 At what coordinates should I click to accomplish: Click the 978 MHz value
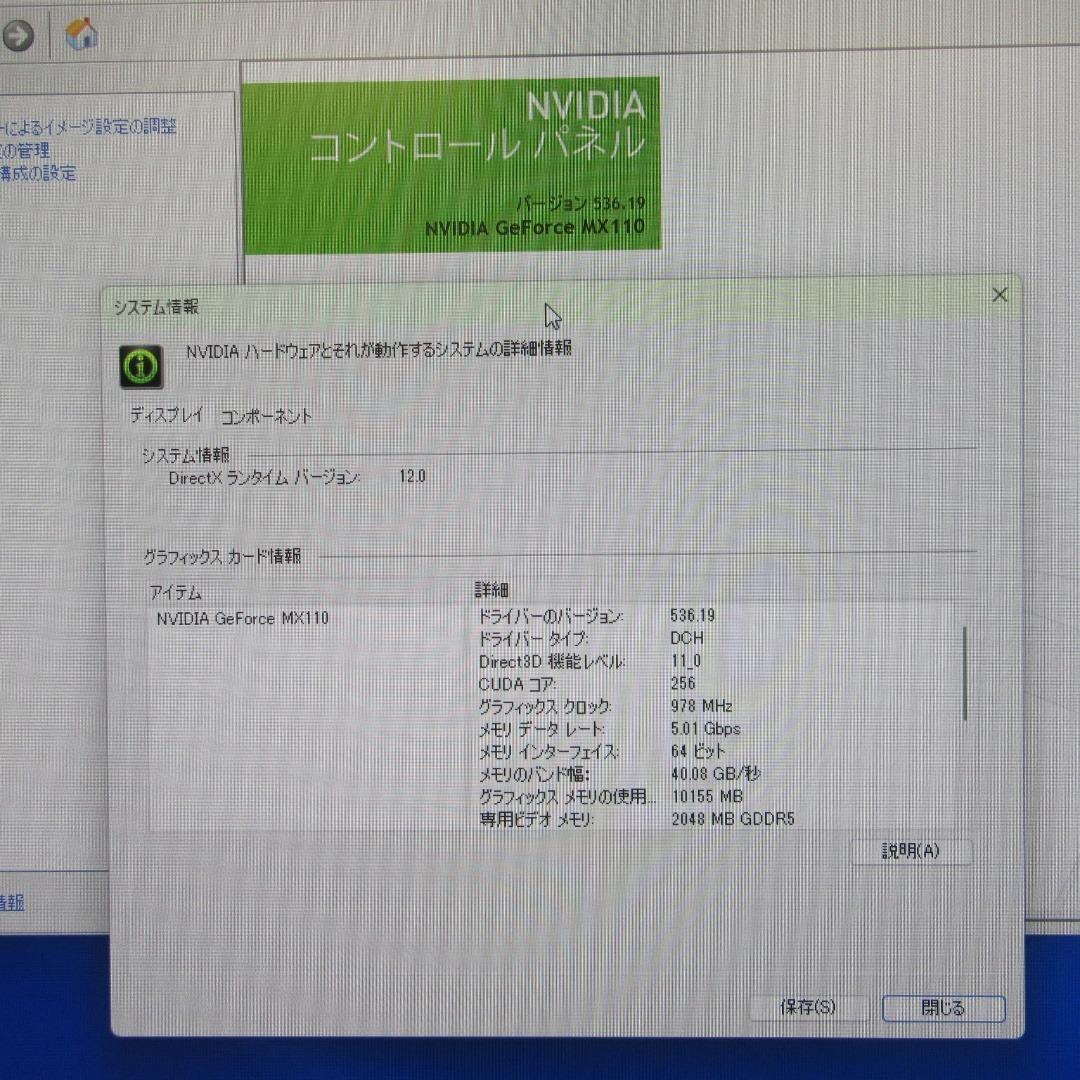(701, 706)
